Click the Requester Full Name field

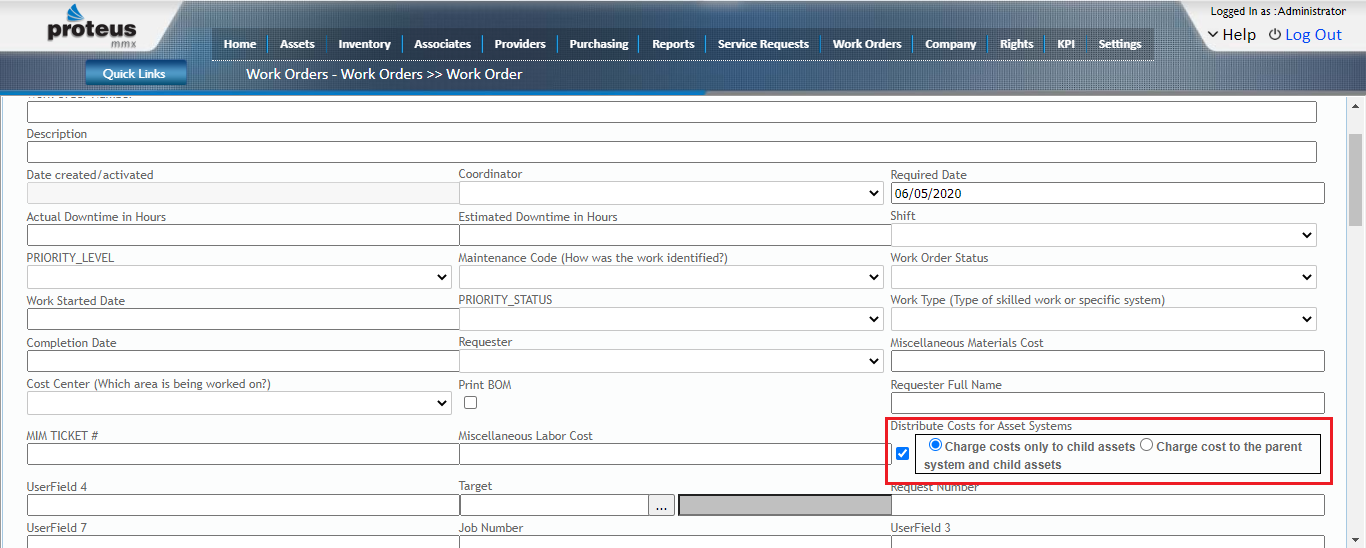pos(1108,403)
